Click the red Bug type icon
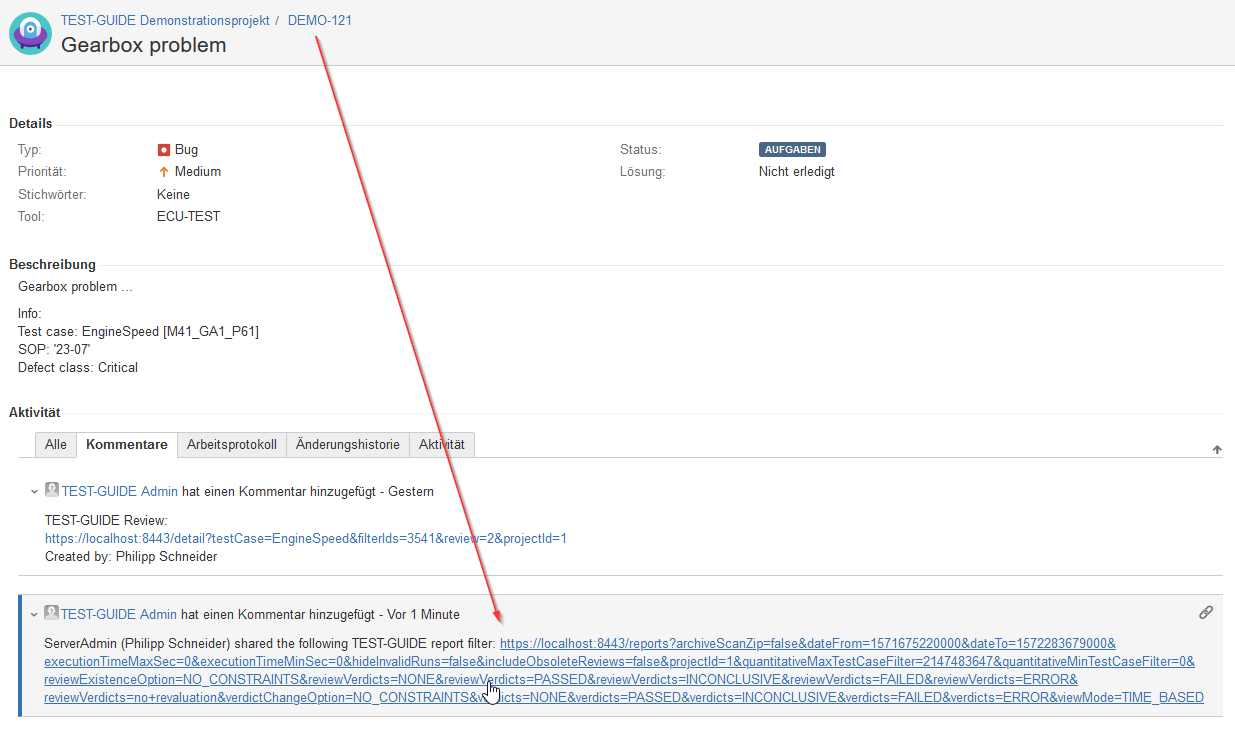 tap(164, 150)
